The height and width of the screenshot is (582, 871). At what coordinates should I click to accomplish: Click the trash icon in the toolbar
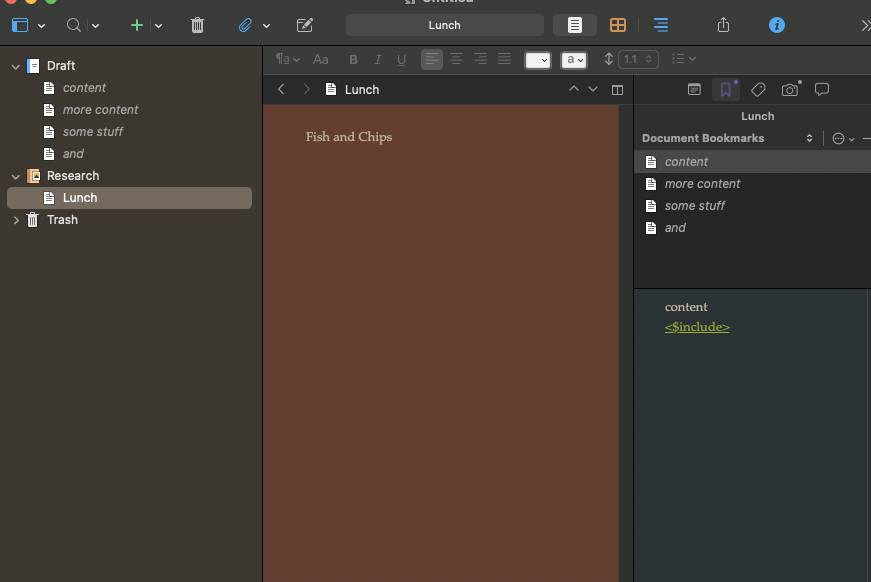197,25
